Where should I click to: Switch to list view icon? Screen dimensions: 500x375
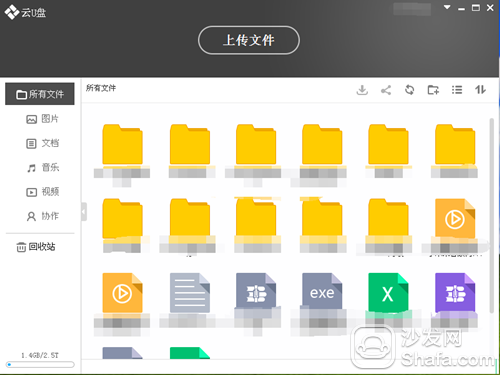click(x=457, y=90)
